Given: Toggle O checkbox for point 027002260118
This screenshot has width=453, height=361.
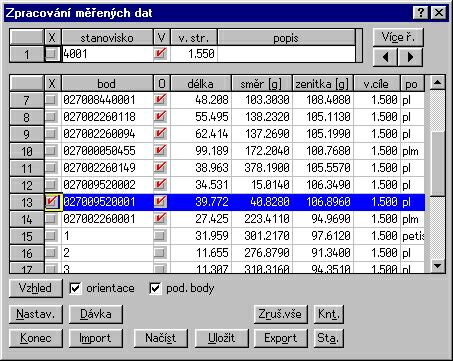Looking at the screenshot, I should 161,117.
